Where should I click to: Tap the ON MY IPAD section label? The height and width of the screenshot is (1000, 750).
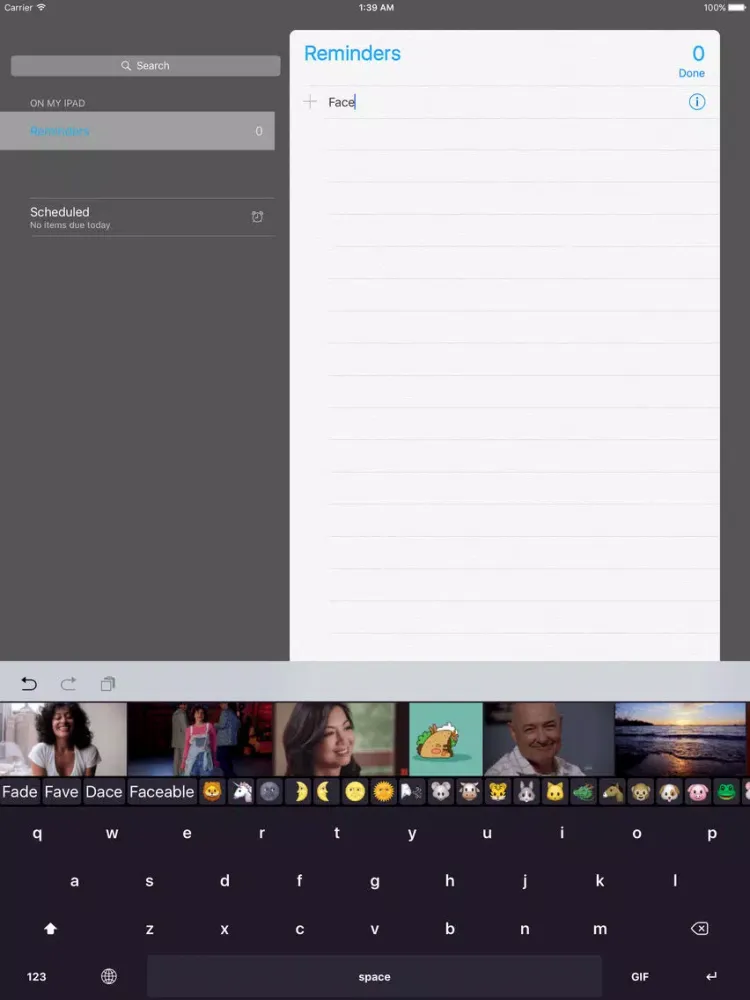point(57,103)
